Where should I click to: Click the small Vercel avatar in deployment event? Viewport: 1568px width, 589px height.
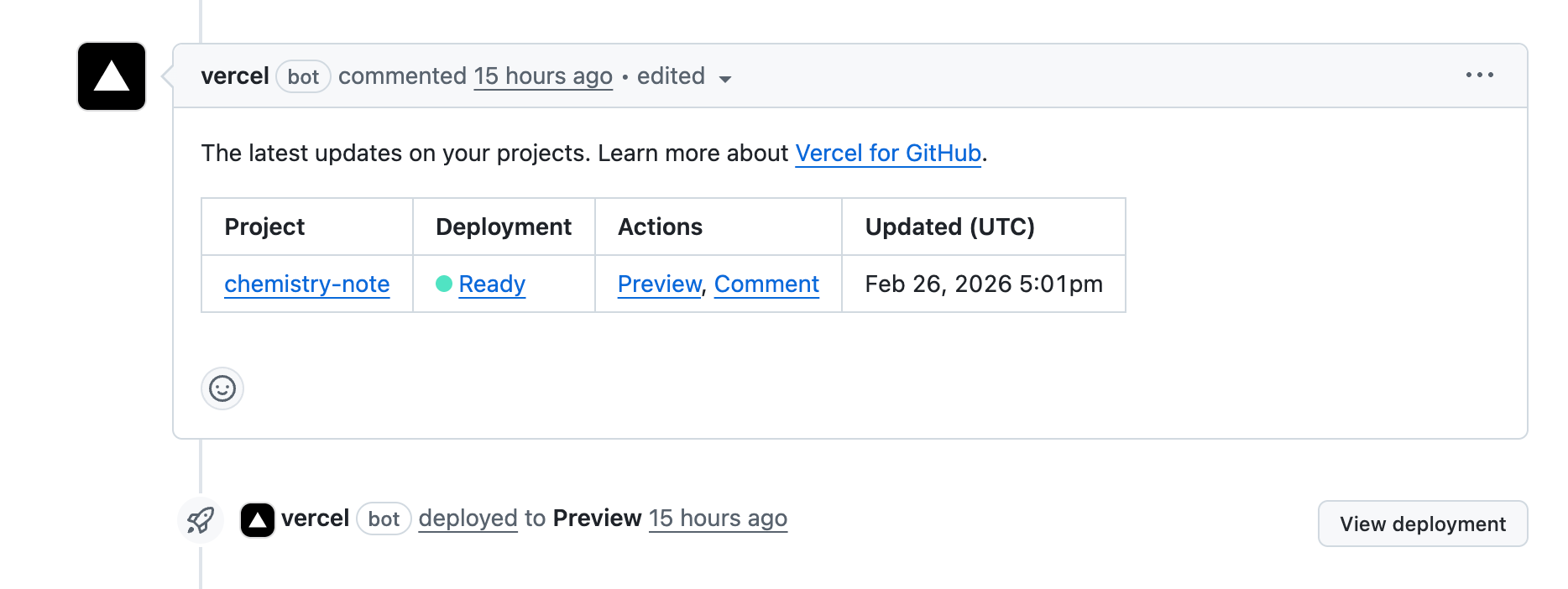pyautogui.click(x=258, y=520)
